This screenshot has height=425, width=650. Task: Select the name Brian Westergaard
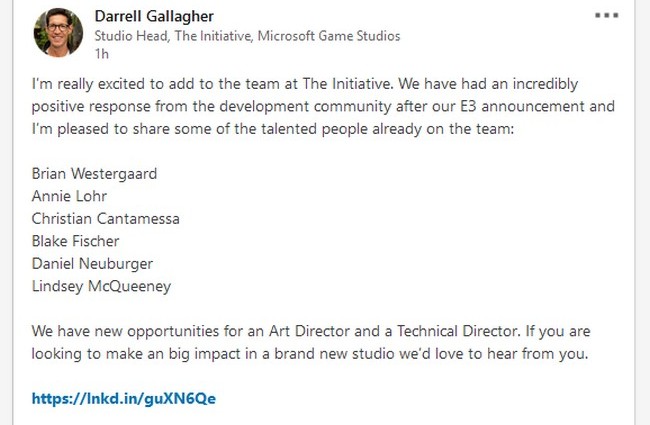tap(94, 174)
